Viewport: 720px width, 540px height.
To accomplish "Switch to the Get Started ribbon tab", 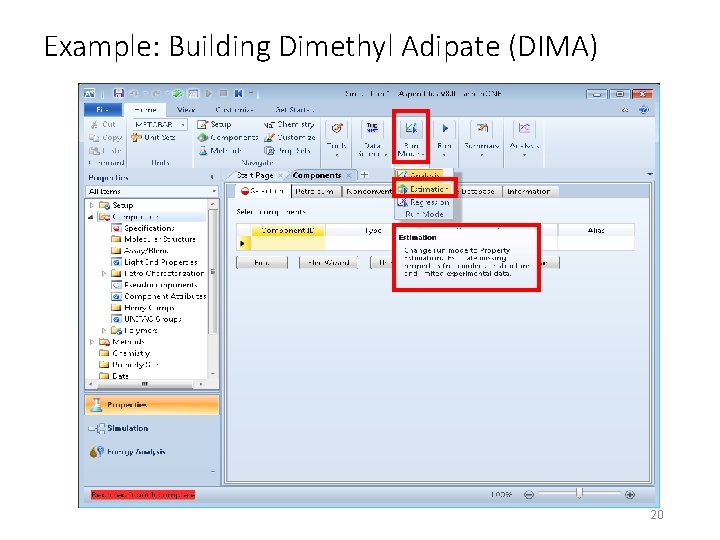I will tap(295, 110).
